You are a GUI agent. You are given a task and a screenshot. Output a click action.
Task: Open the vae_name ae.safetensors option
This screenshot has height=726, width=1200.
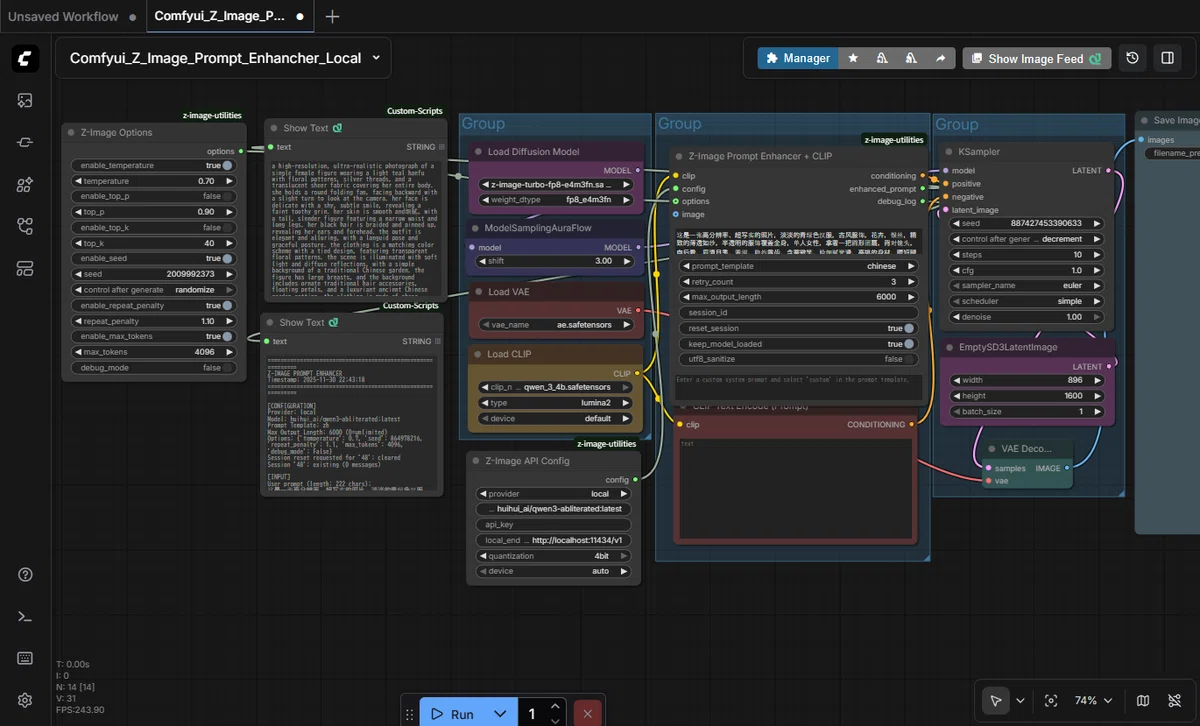pyautogui.click(x=555, y=325)
